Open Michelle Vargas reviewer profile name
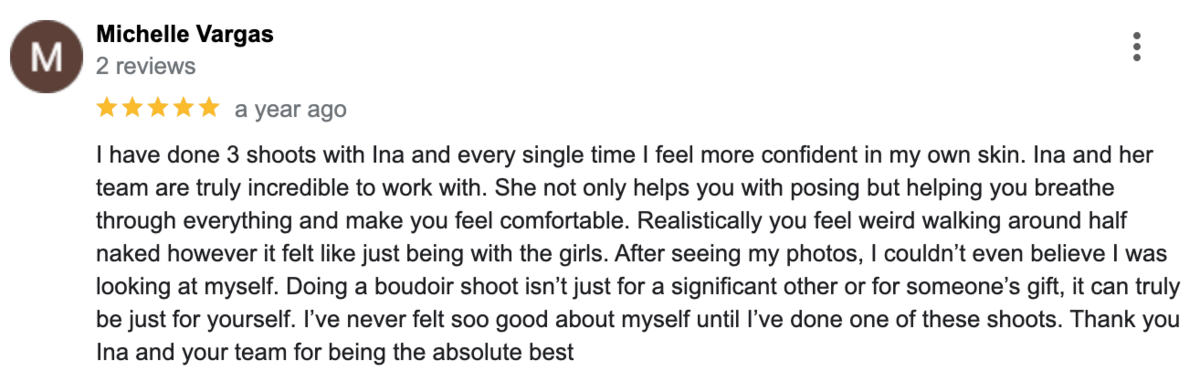Screen dimensions: 1200x382 click(185, 35)
